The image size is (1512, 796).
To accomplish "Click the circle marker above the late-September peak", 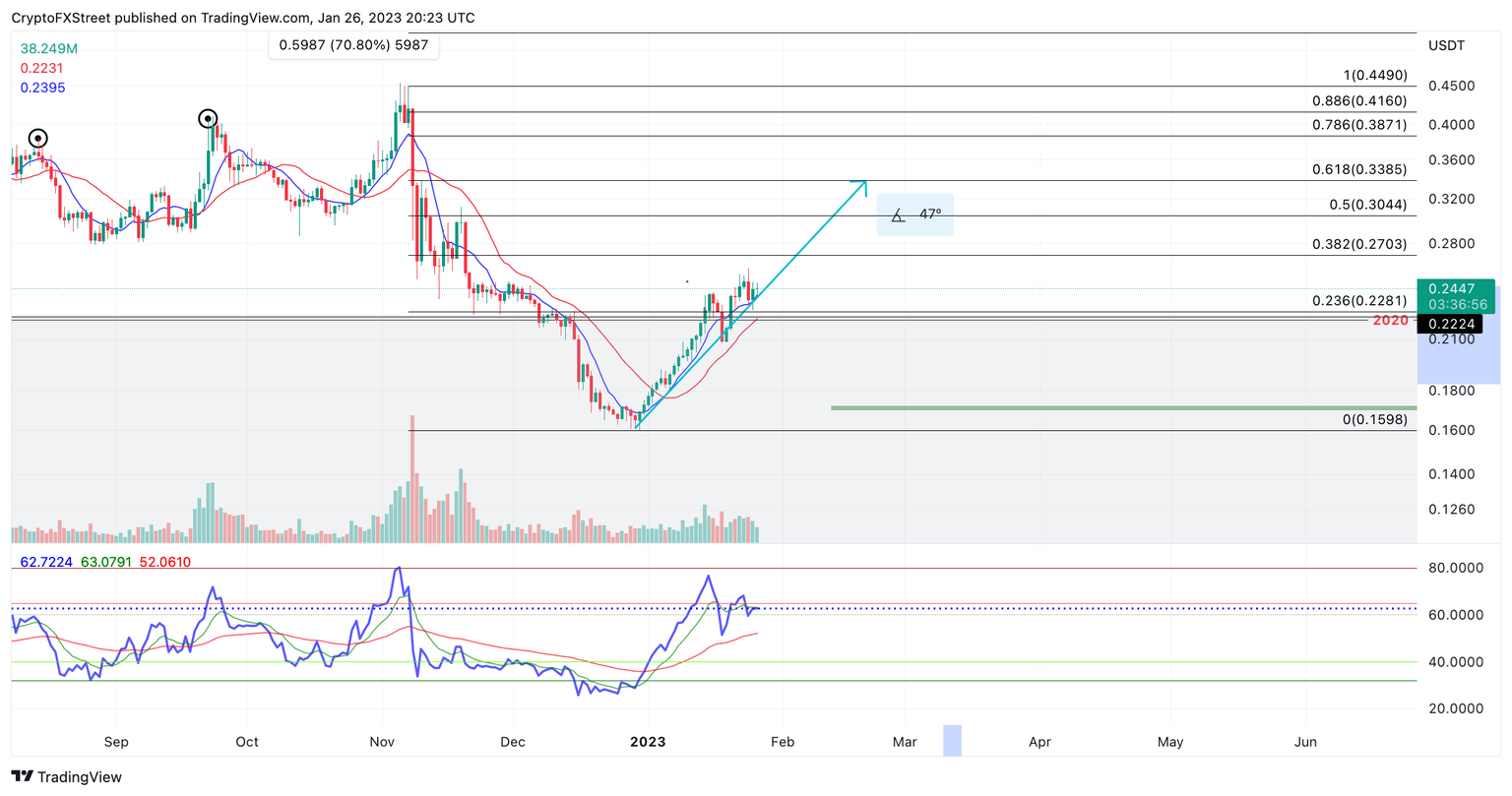I will pyautogui.click(x=209, y=119).
